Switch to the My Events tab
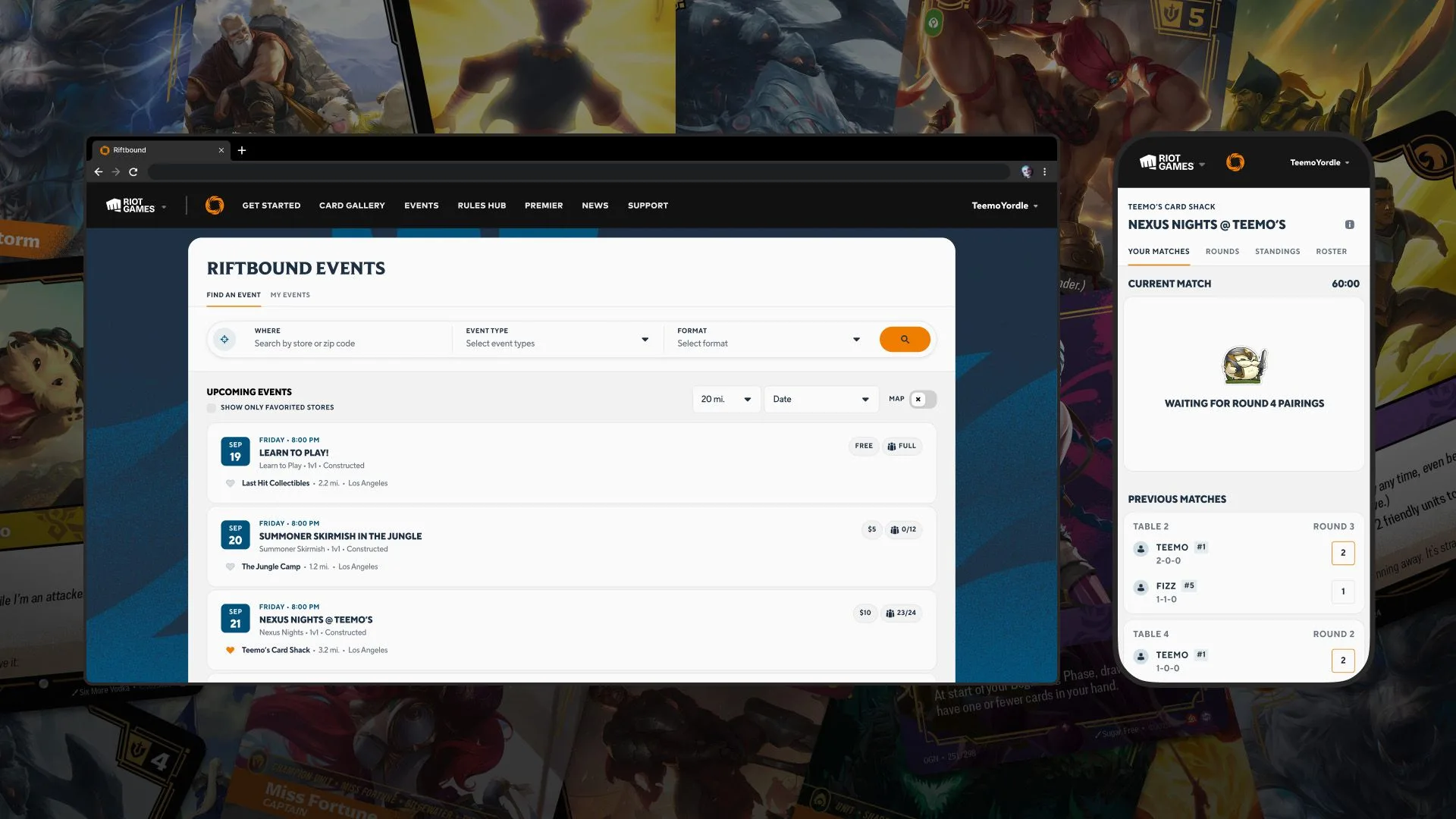Viewport: 1456px width, 819px height. [x=290, y=295]
